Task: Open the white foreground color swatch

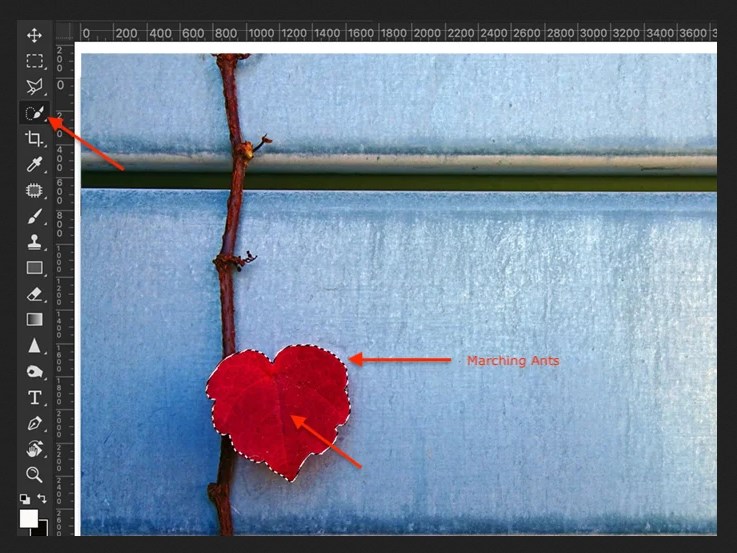Action: [x=28, y=518]
